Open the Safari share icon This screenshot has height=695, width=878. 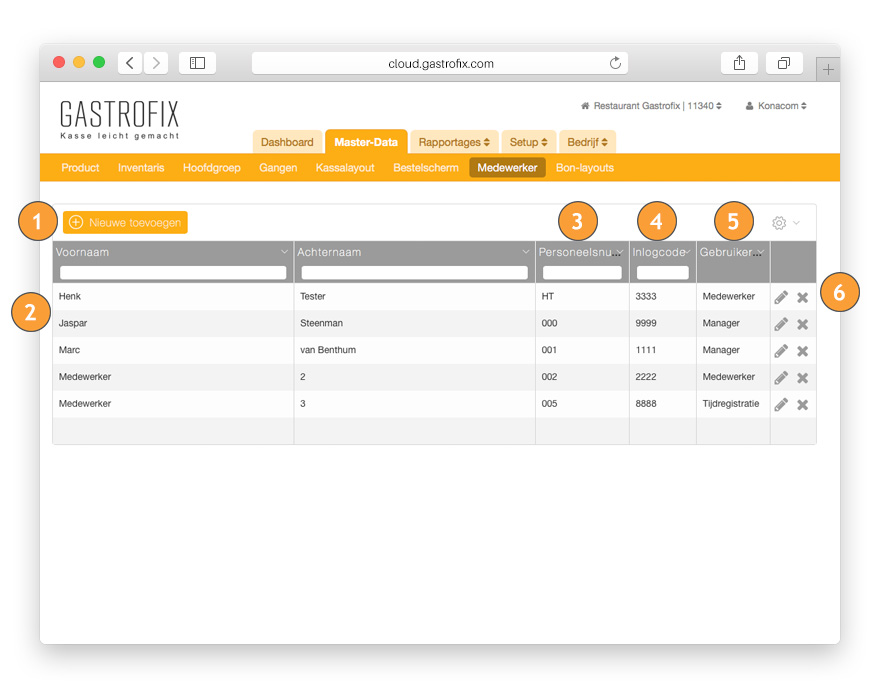click(x=739, y=63)
